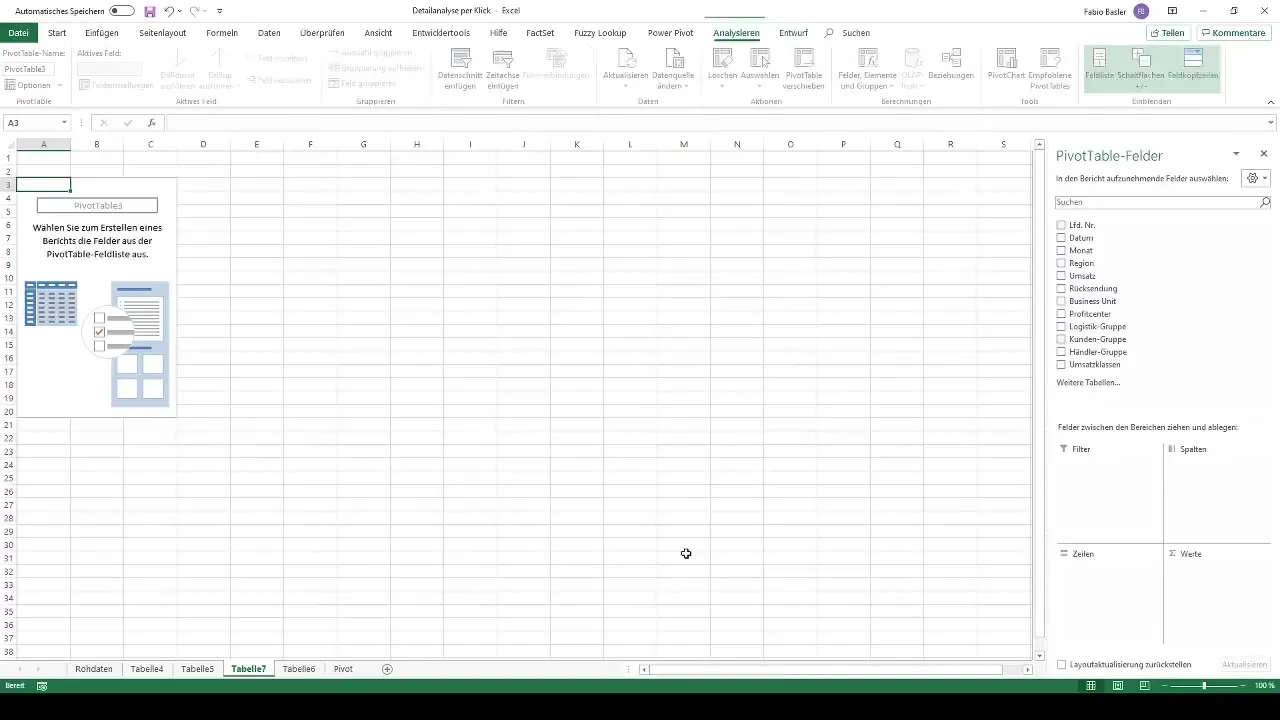The image size is (1280, 720).
Task: Open Empfohlene PivotTables
Action: pos(1051,68)
